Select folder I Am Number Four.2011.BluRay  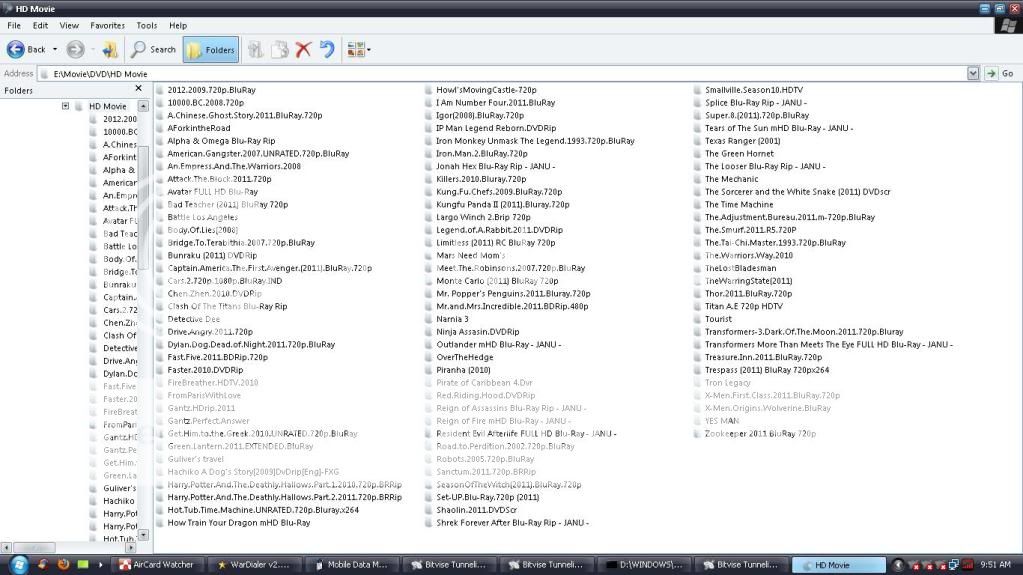click(495, 103)
